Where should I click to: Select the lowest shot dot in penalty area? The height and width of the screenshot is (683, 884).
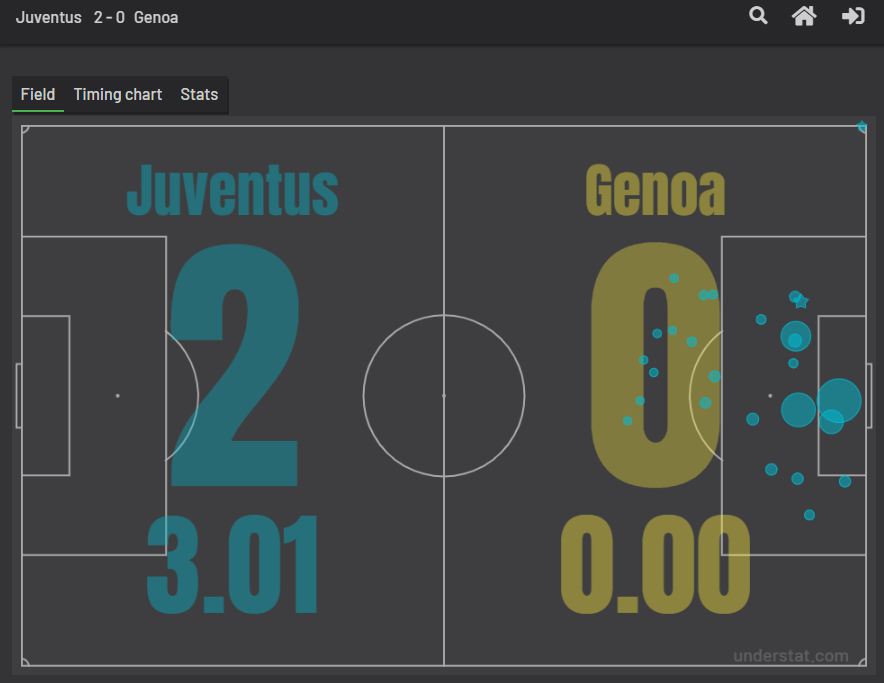tap(809, 515)
